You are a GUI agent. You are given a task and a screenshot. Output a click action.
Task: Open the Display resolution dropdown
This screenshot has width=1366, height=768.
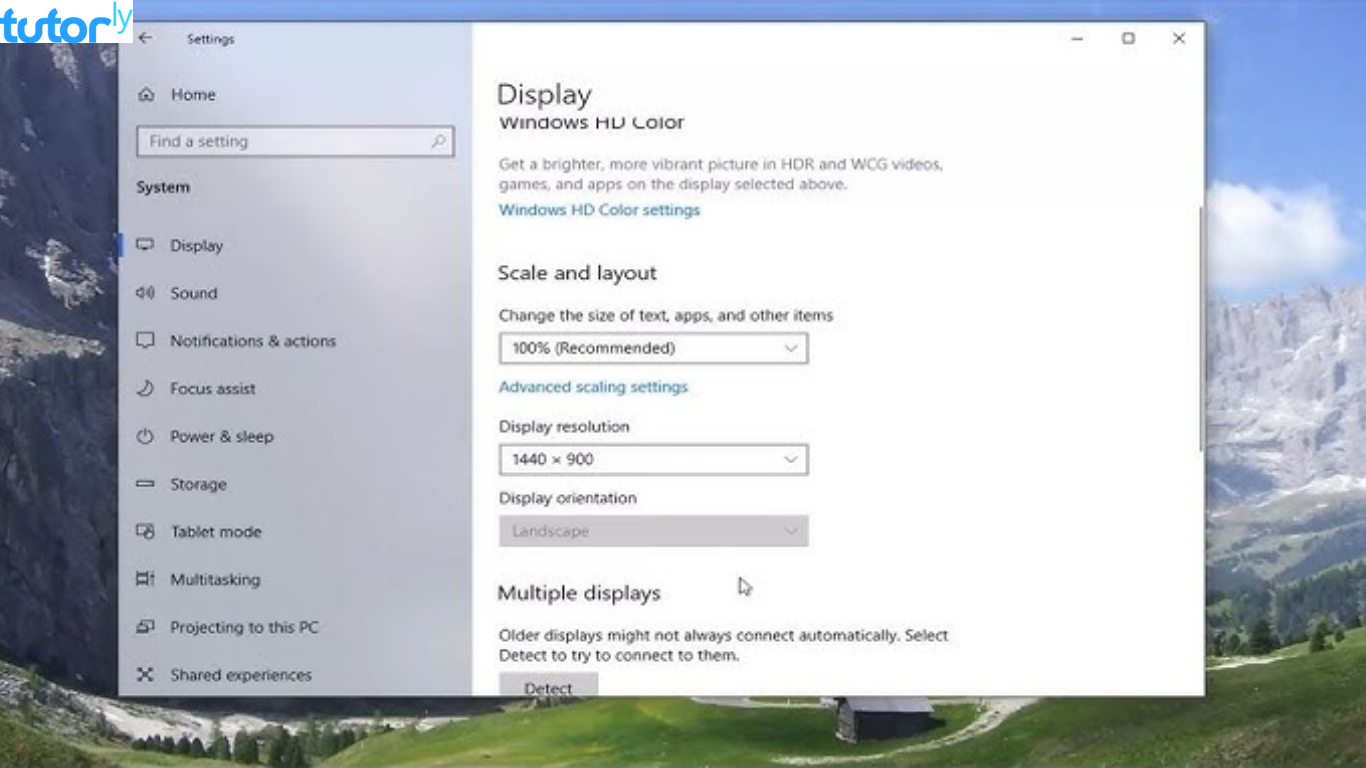point(653,459)
